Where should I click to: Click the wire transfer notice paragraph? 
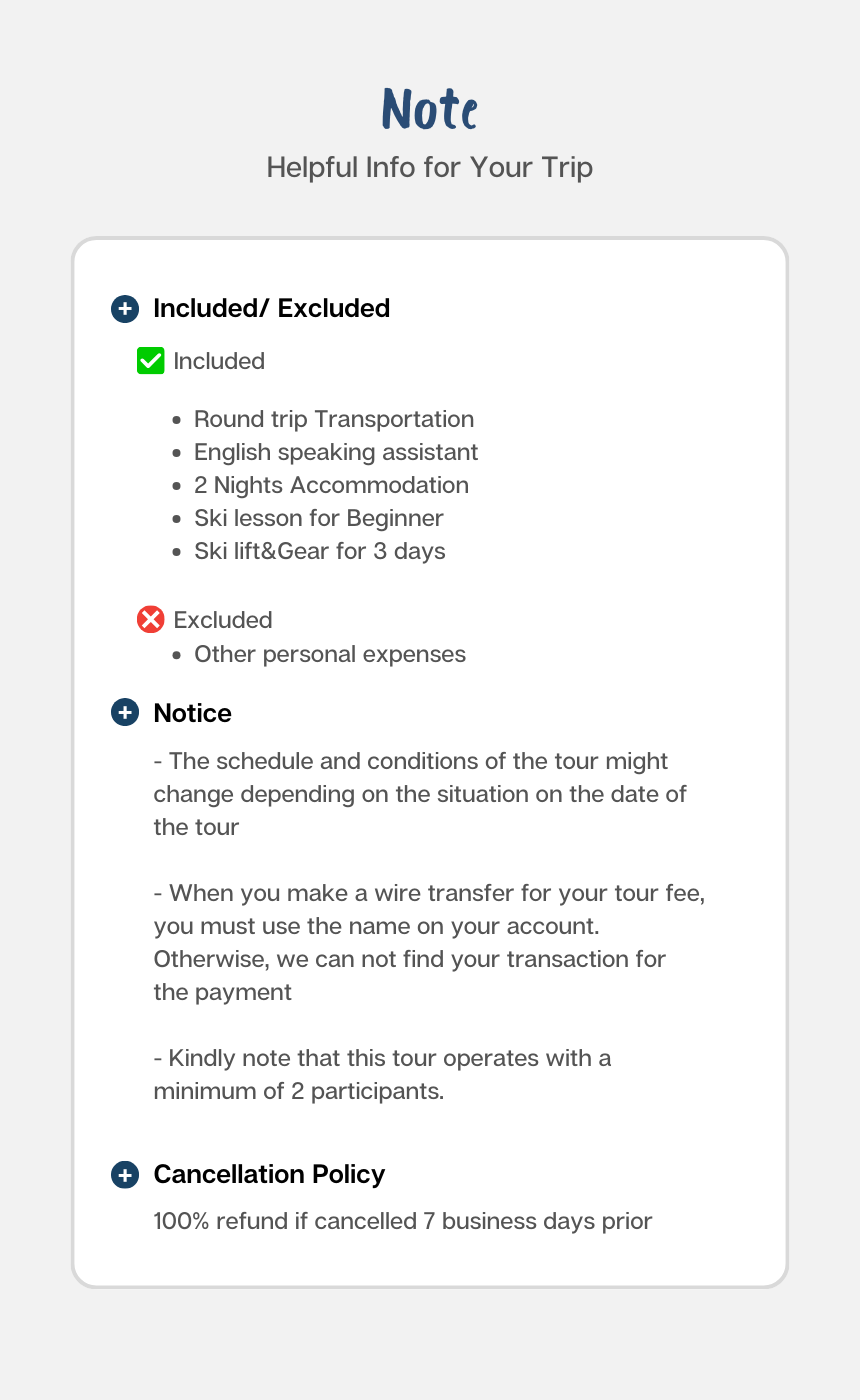(420, 942)
